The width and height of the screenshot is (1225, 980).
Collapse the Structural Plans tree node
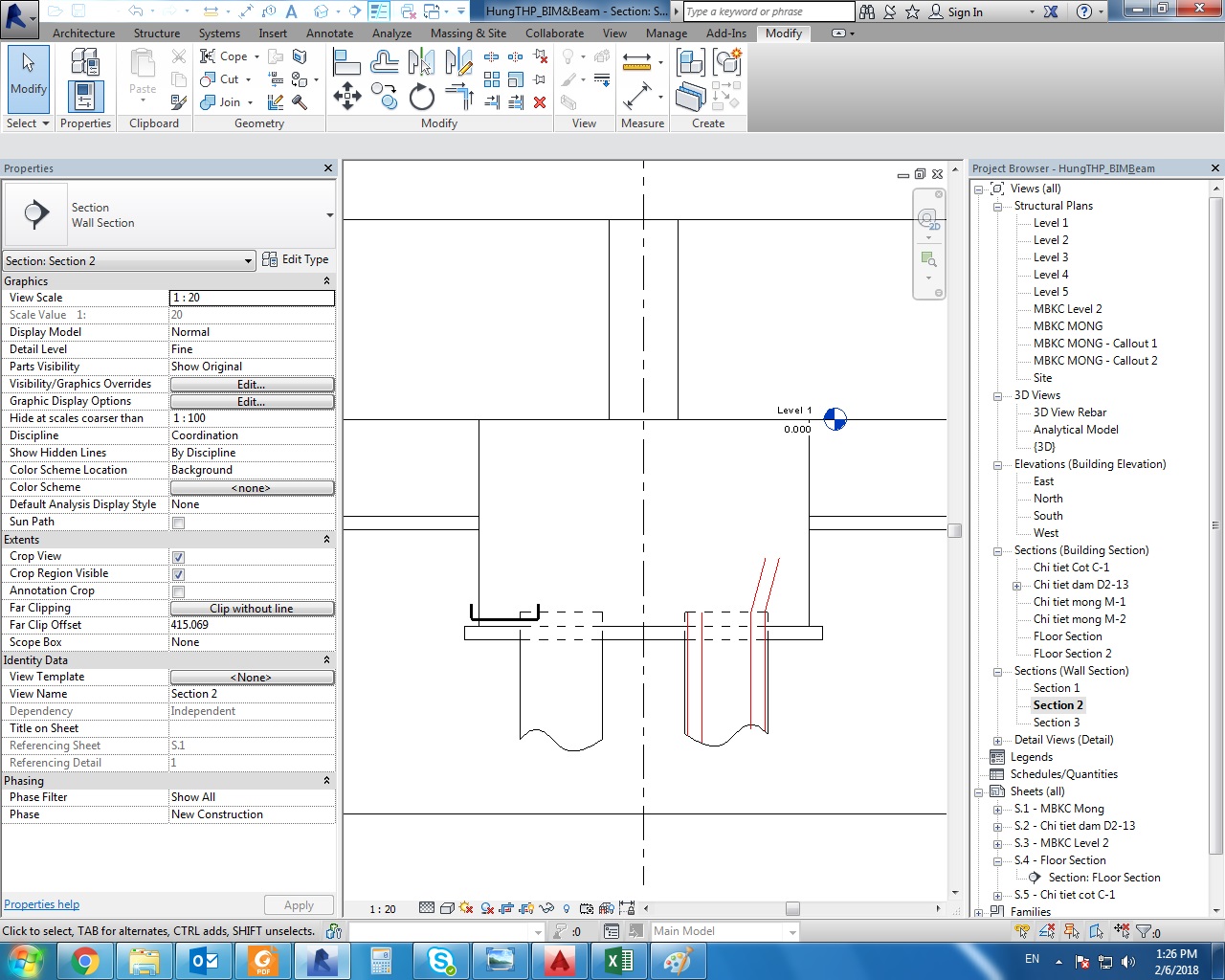coord(997,207)
